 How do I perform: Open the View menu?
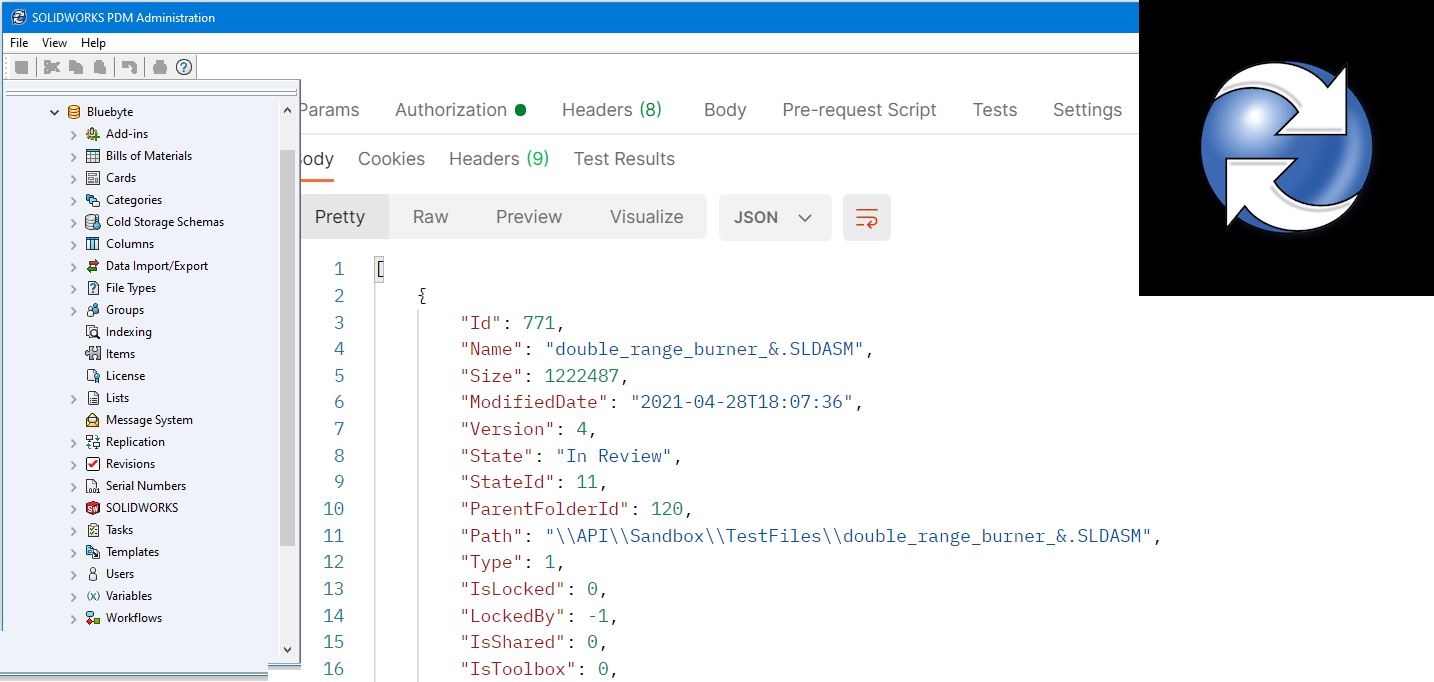point(54,43)
